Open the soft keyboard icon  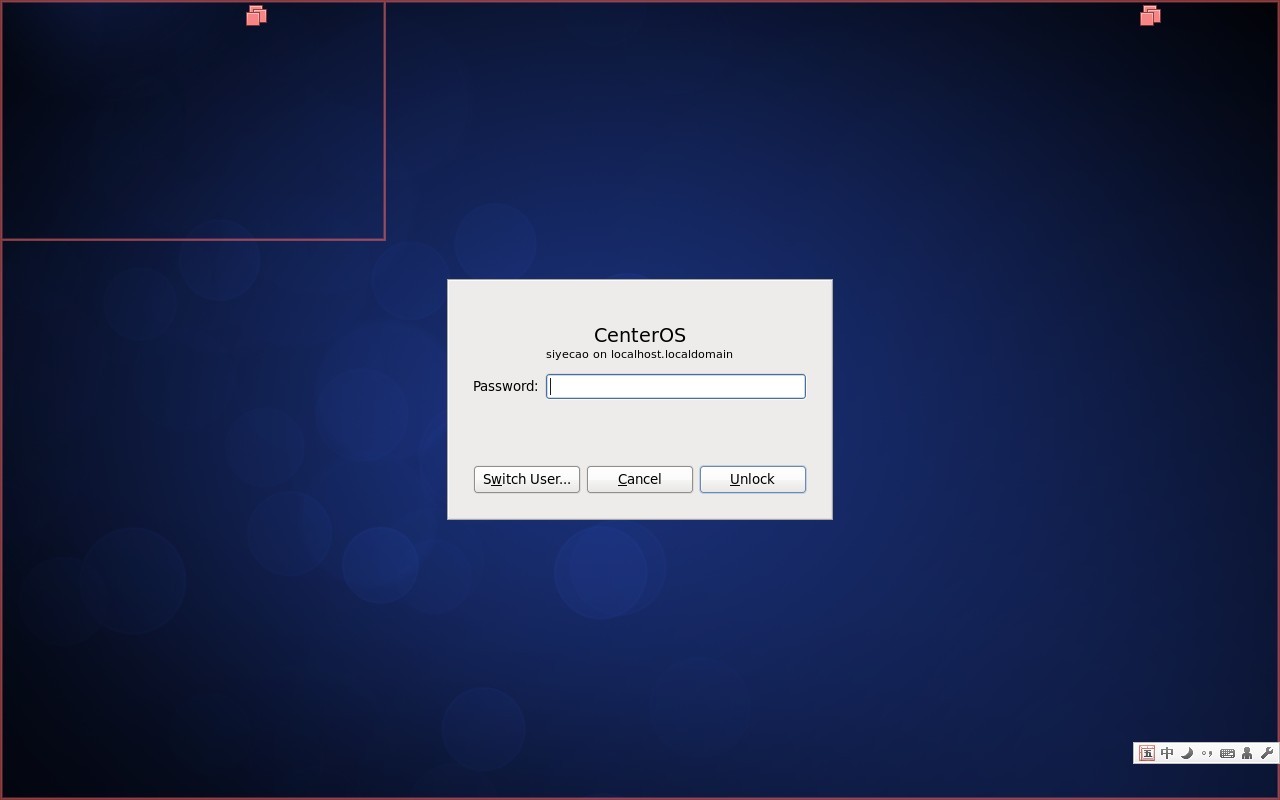[x=1227, y=753]
